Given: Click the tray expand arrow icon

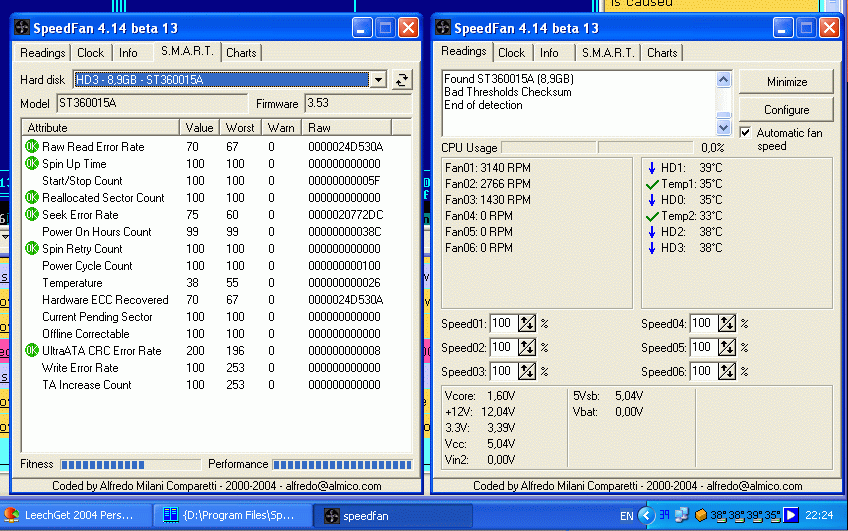Looking at the screenshot, I should pyautogui.click(x=646, y=515).
